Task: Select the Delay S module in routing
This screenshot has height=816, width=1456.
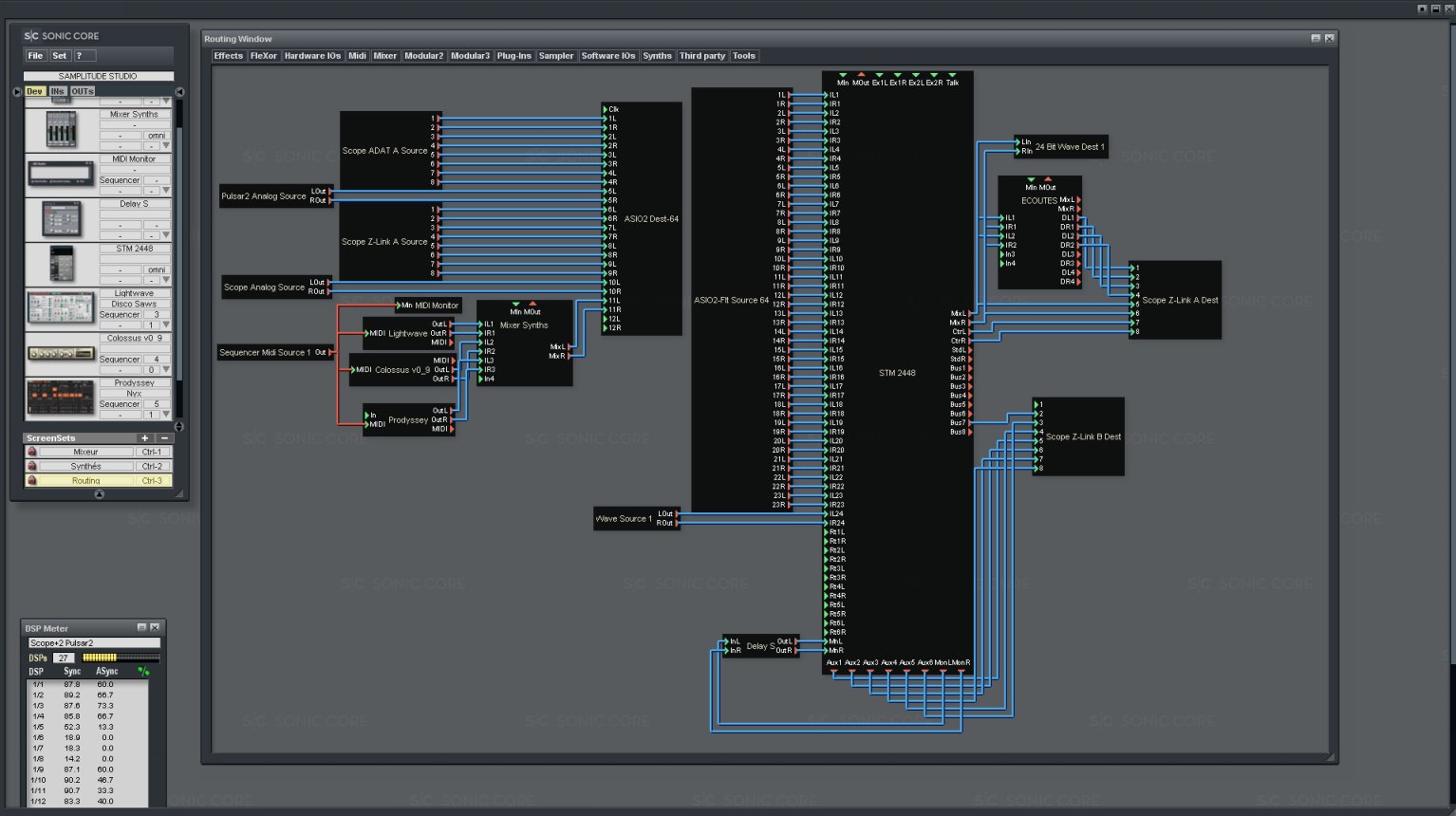Action: (x=760, y=646)
